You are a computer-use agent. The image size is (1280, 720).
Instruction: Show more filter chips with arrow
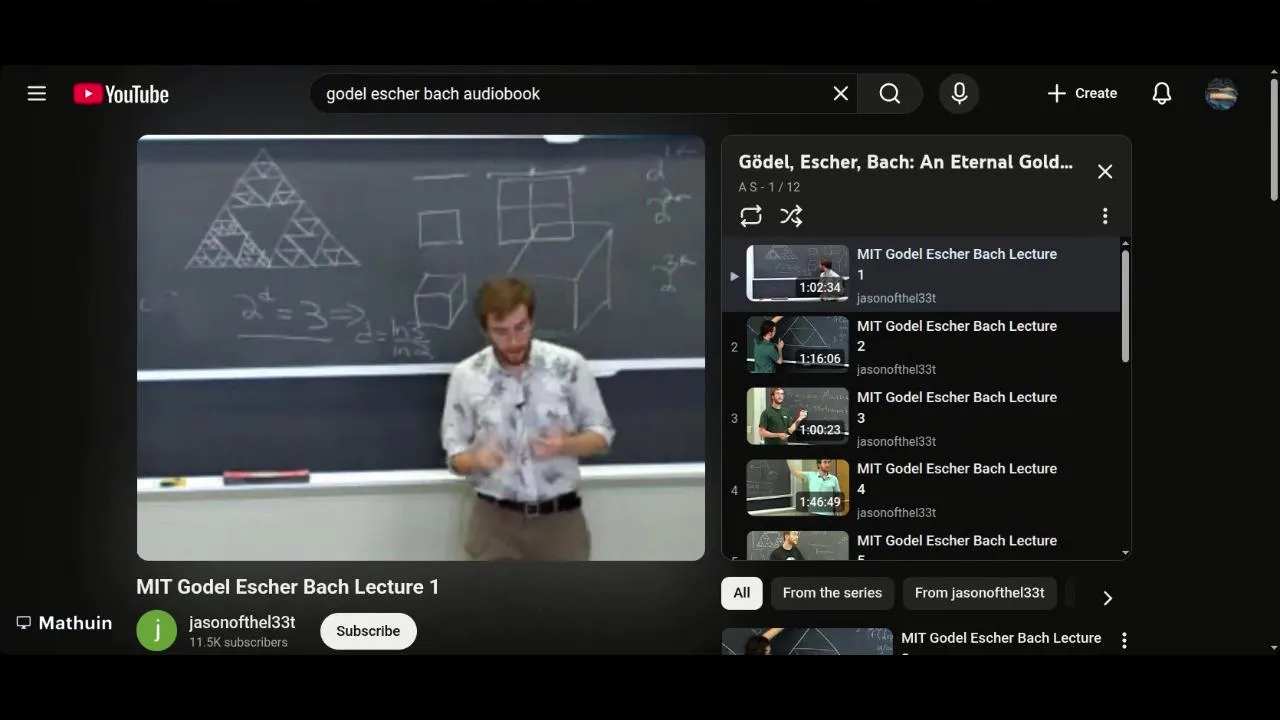(1107, 598)
